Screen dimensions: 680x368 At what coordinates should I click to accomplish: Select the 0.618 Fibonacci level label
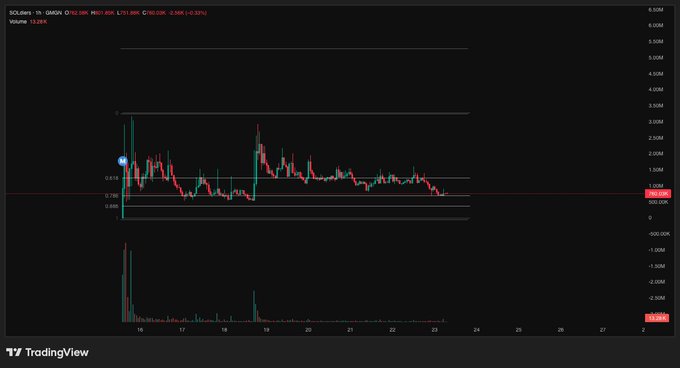(x=111, y=178)
